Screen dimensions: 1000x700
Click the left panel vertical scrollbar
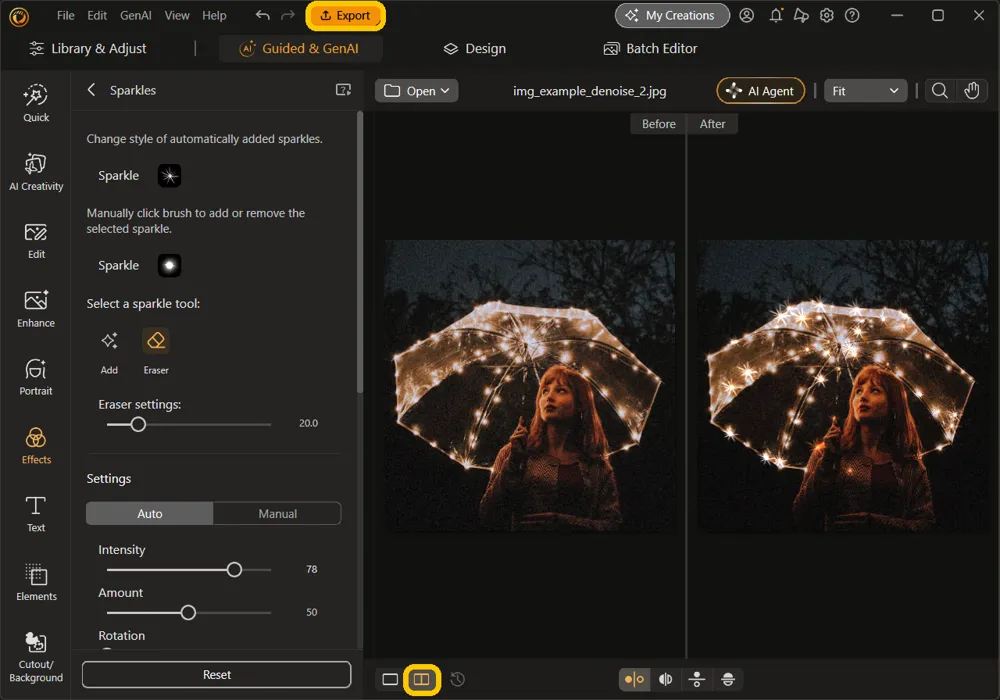pyautogui.click(x=360, y=252)
